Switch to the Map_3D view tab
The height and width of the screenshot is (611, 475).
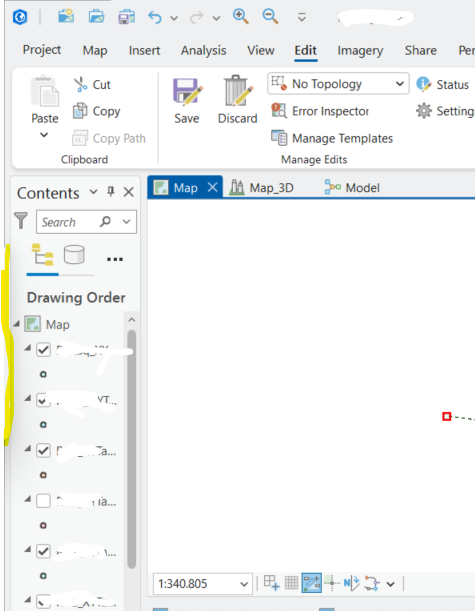click(261, 188)
